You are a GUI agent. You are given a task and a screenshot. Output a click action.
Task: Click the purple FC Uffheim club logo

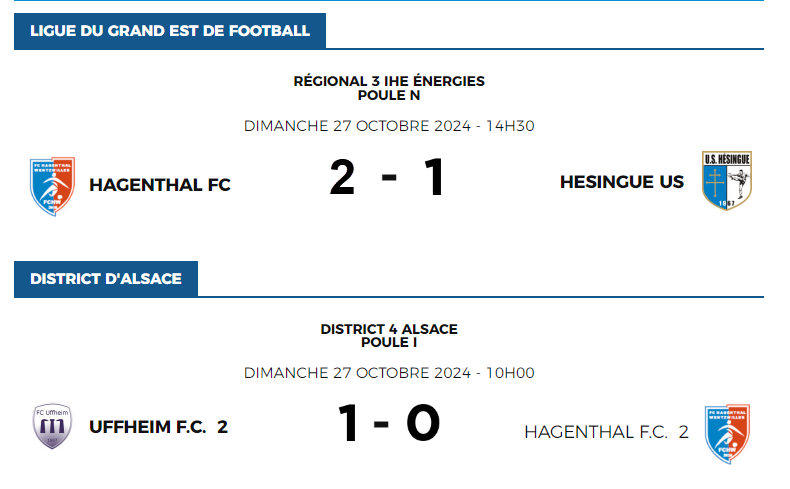point(52,427)
